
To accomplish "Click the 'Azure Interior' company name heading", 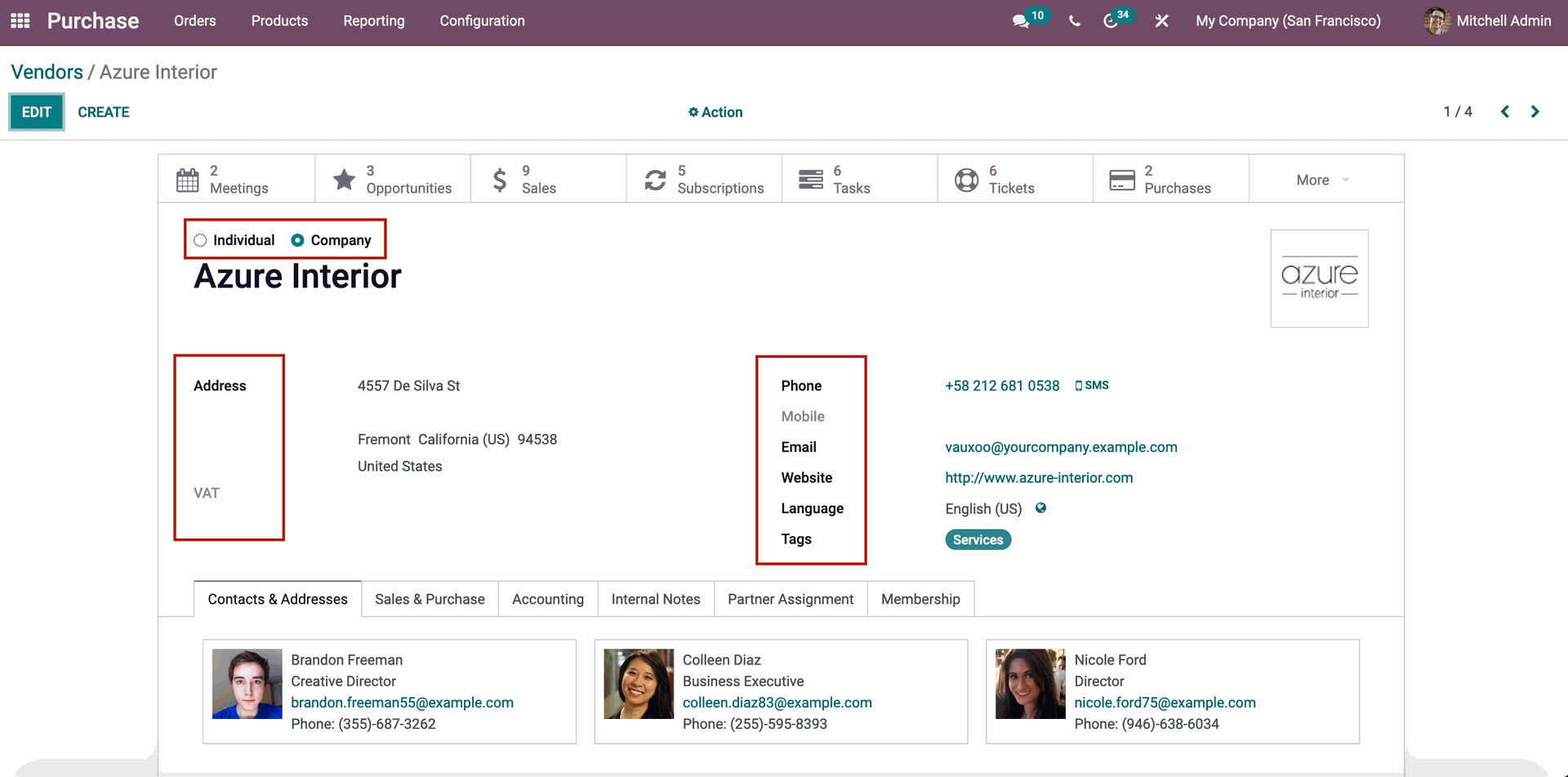I will [x=298, y=276].
